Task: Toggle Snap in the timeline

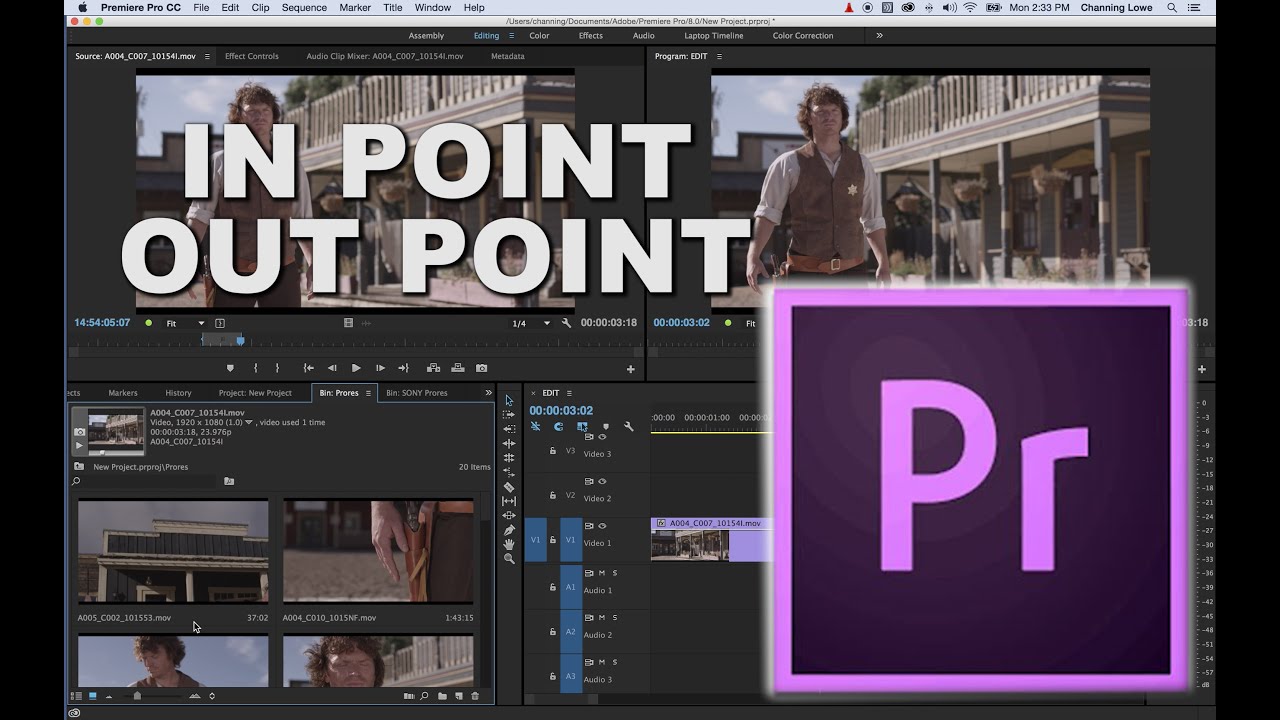Action: click(x=558, y=426)
